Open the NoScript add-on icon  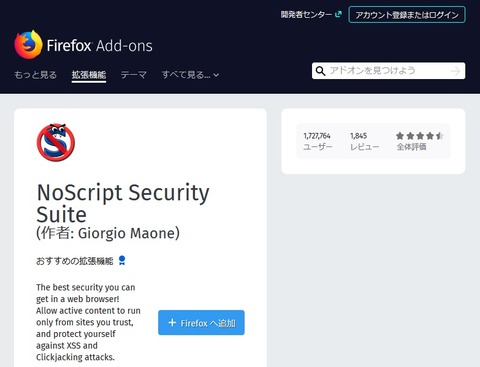pos(56,142)
